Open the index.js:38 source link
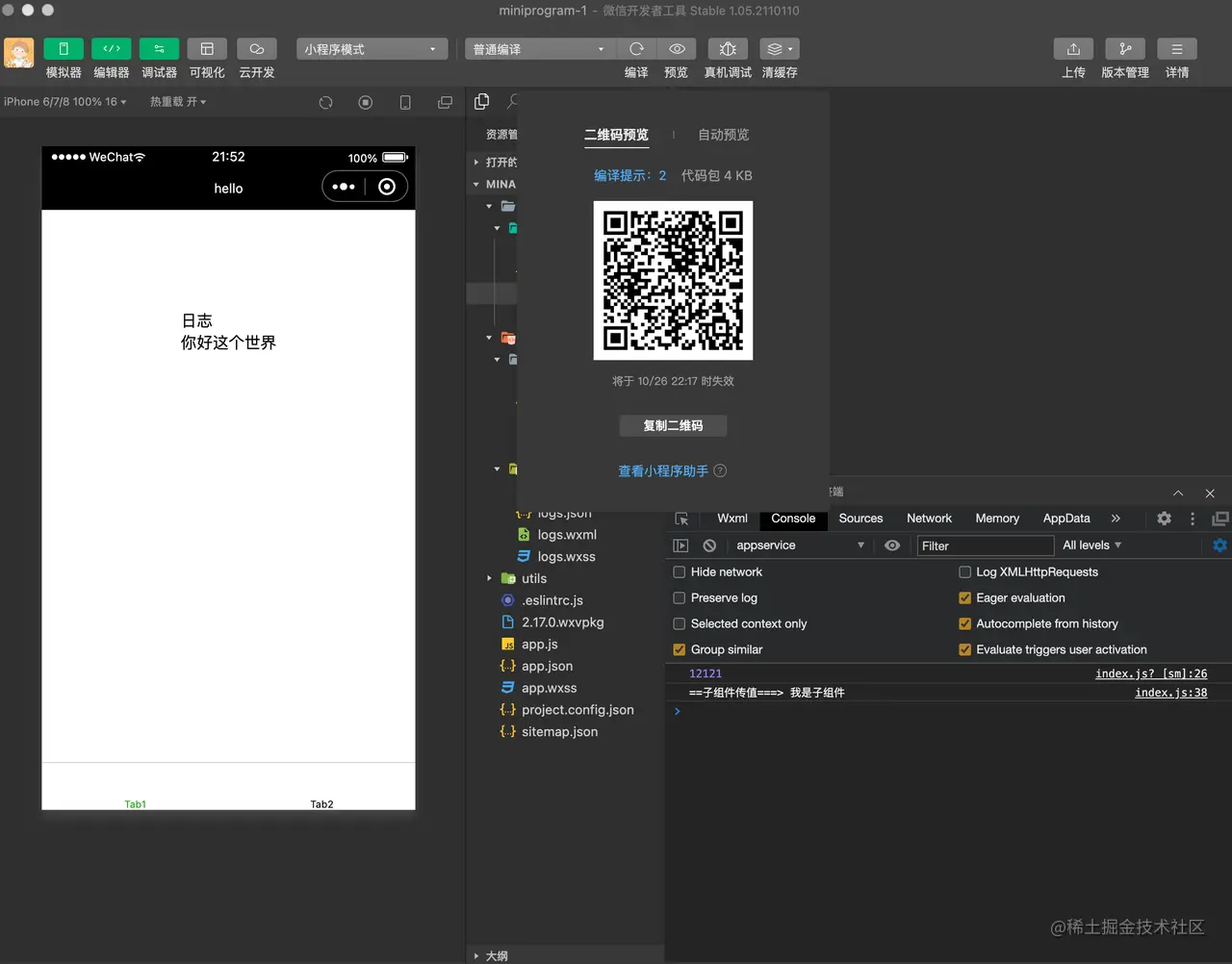 (1170, 693)
